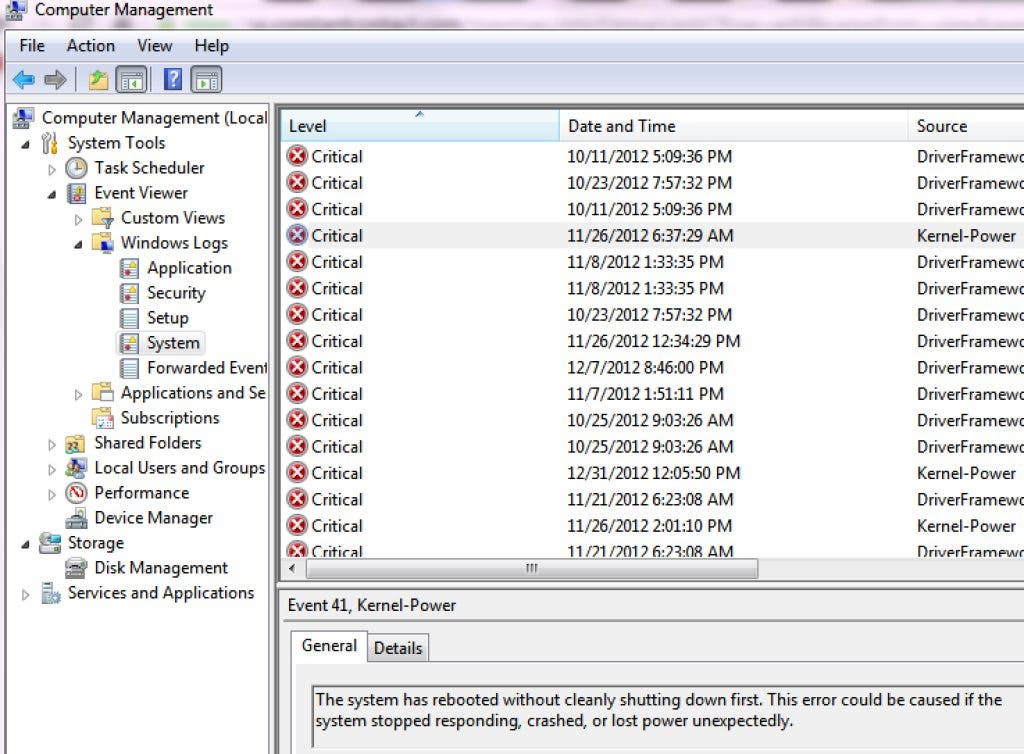Collapse the Storage node

(x=25, y=544)
